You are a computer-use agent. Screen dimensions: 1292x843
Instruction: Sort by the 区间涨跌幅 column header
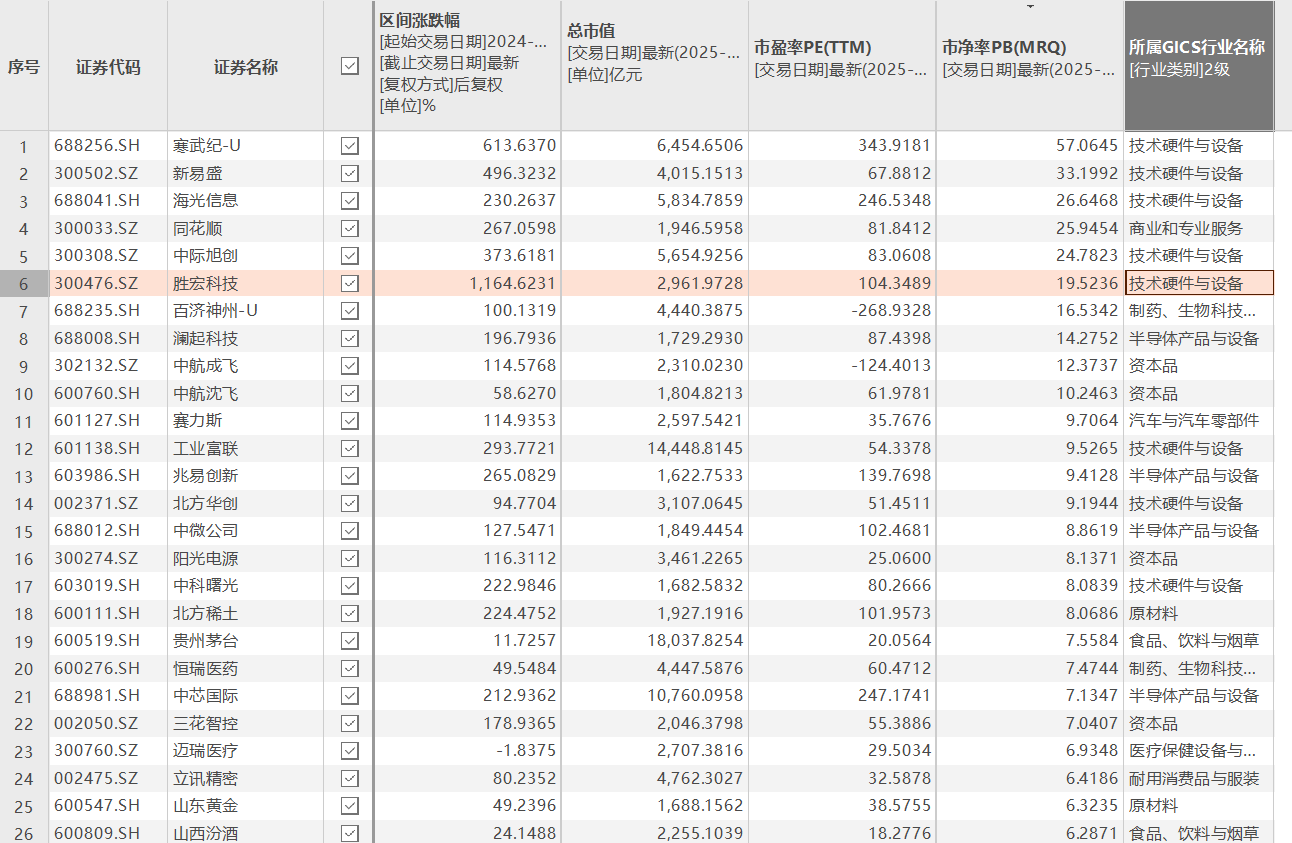coord(467,67)
